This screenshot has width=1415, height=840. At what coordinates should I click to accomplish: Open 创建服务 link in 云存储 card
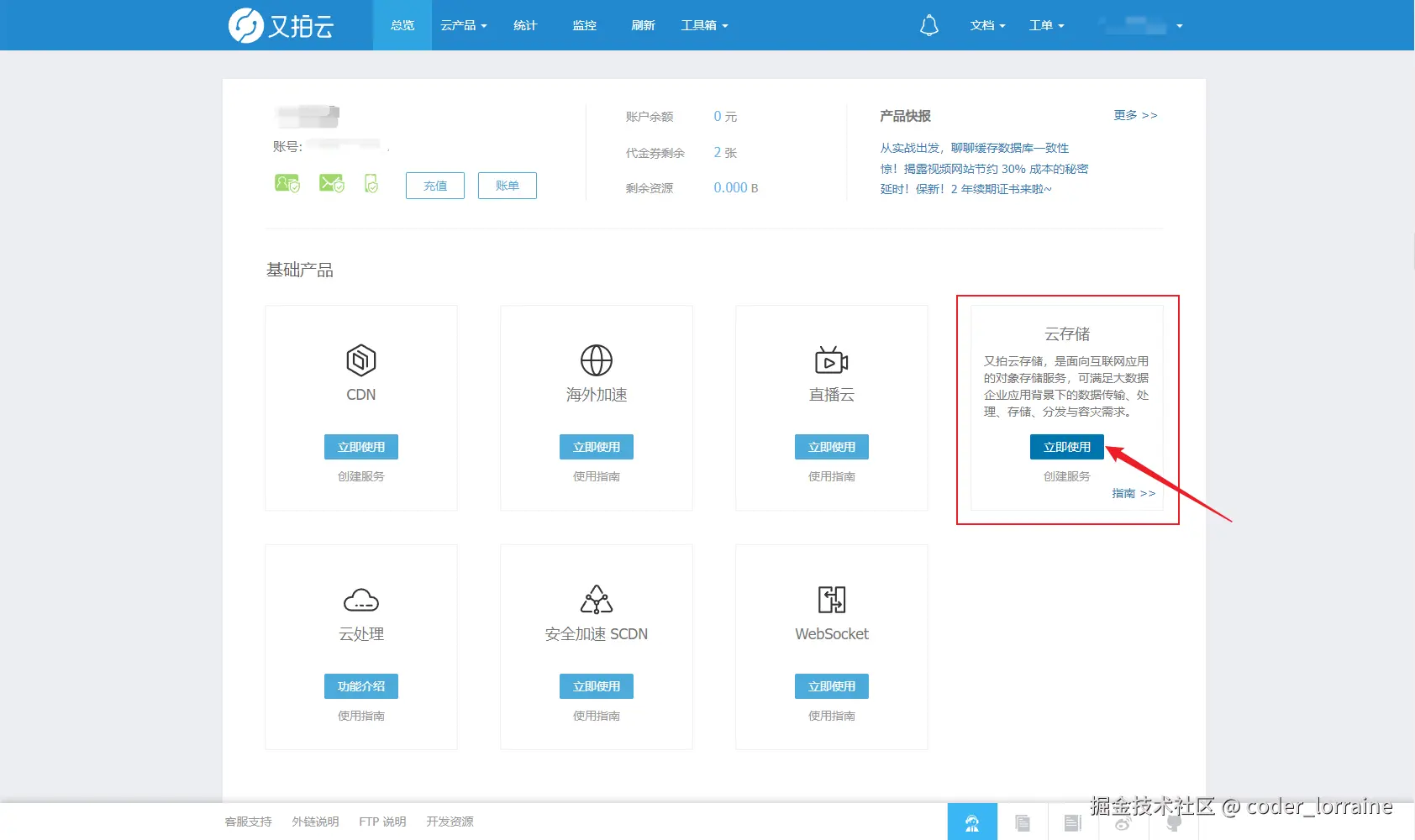1067,476
